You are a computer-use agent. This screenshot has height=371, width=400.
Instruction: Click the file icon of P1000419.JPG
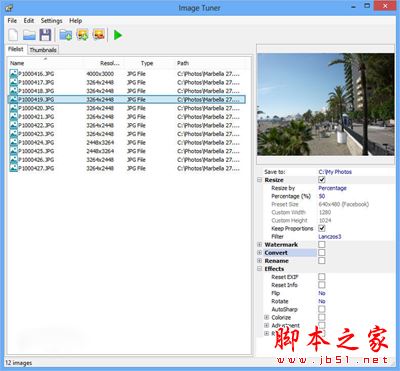click(x=14, y=99)
